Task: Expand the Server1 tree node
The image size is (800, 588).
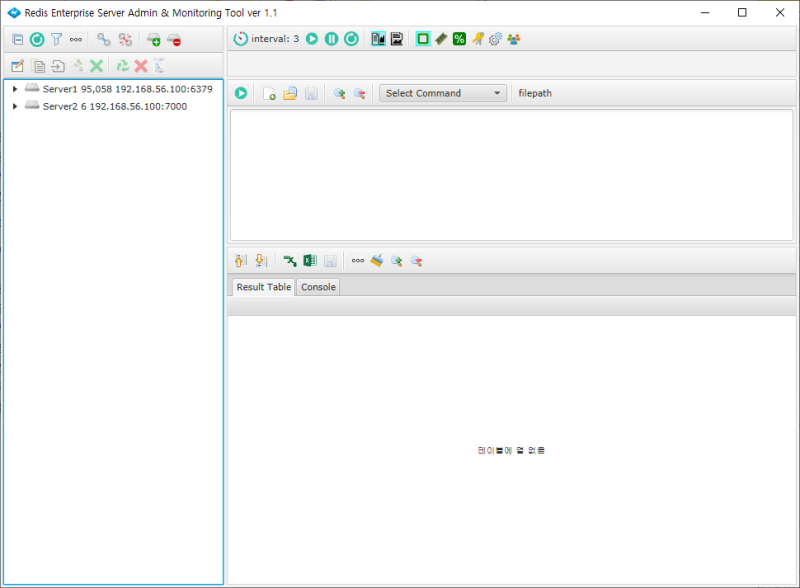Action: click(15, 89)
